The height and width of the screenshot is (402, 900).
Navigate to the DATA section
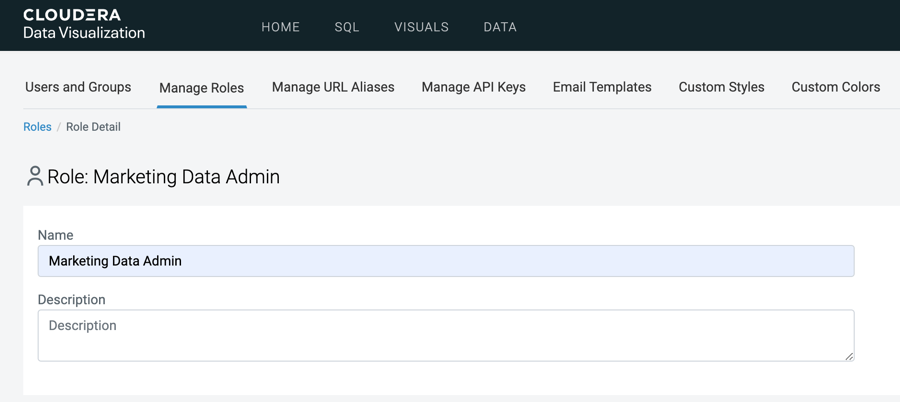point(500,27)
